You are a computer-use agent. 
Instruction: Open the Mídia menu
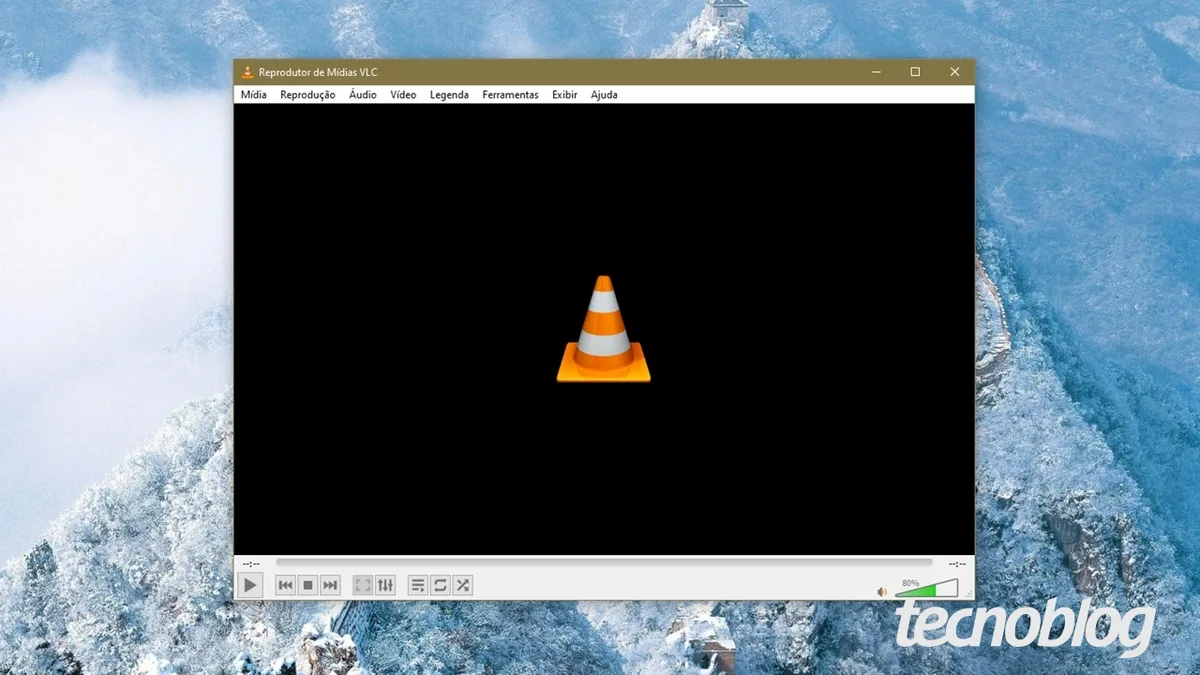[x=254, y=95]
